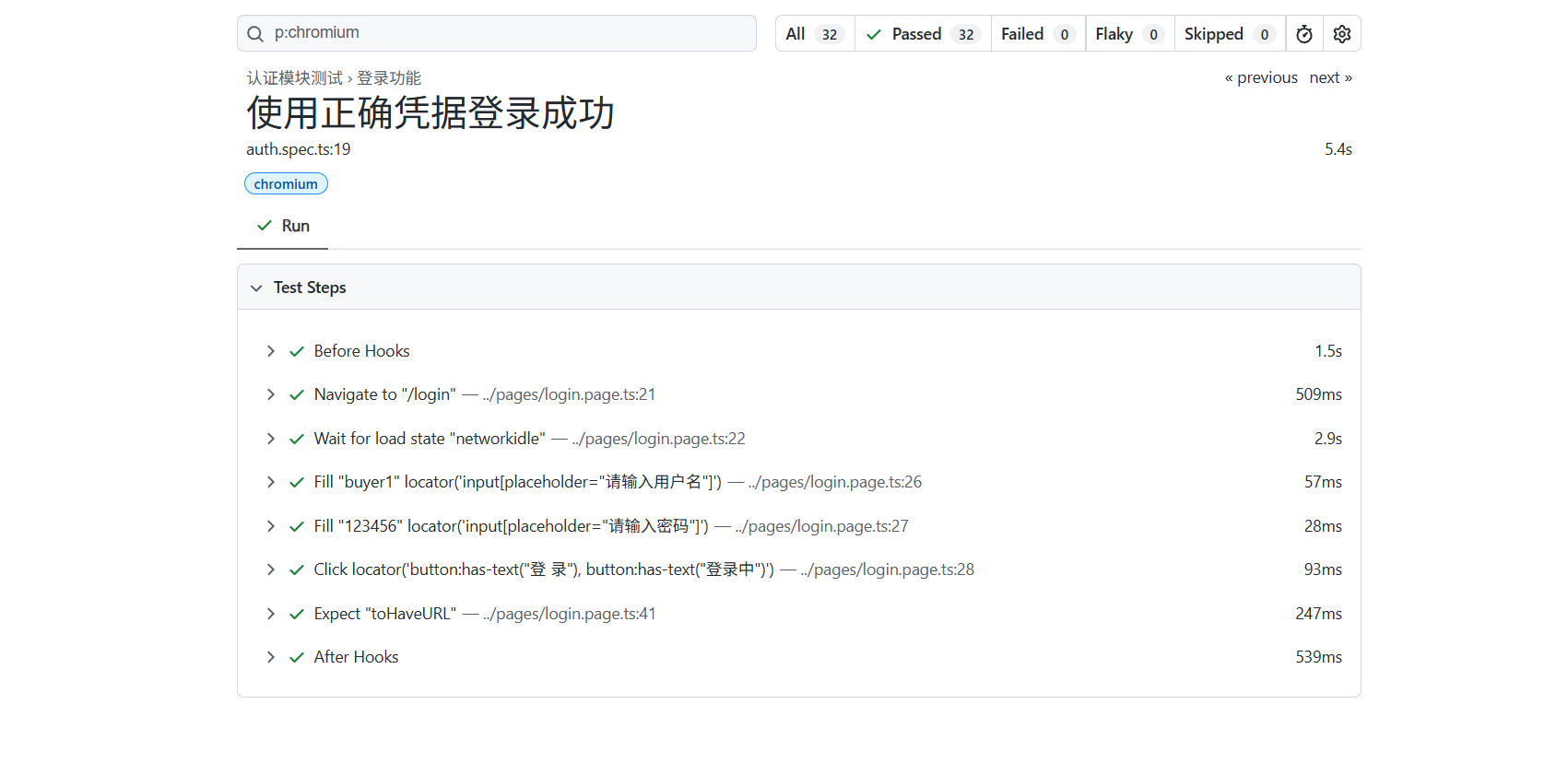Viewport: 1568px width, 775px height.
Task: Click green check on Before Hooks step
Action: [297, 351]
